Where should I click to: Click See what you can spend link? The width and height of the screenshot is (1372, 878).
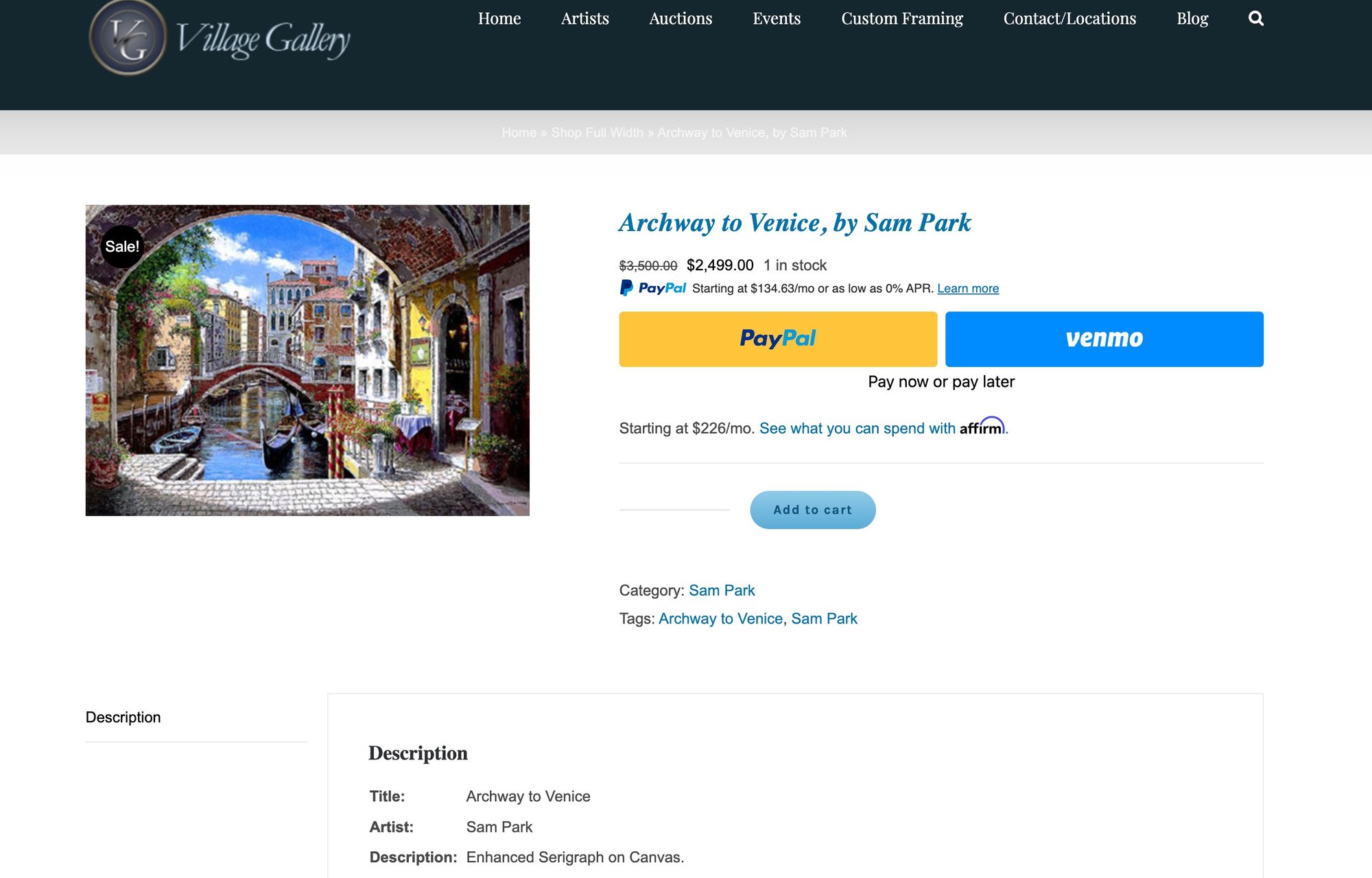pyautogui.click(x=856, y=429)
